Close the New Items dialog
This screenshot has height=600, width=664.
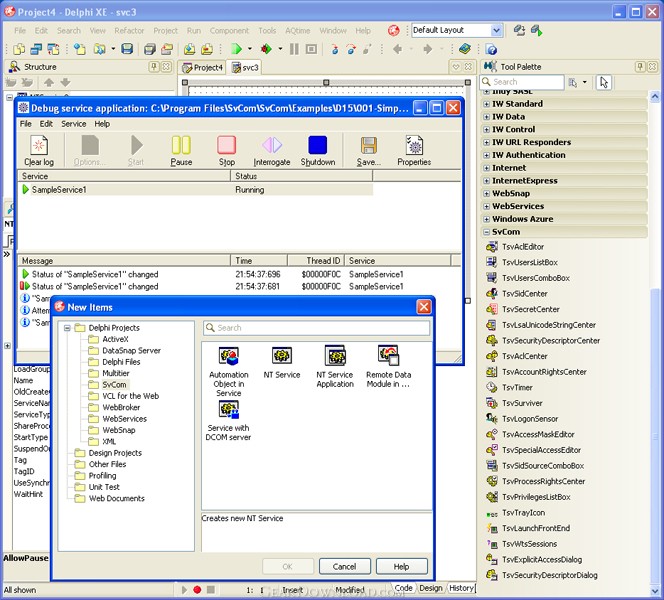click(424, 307)
